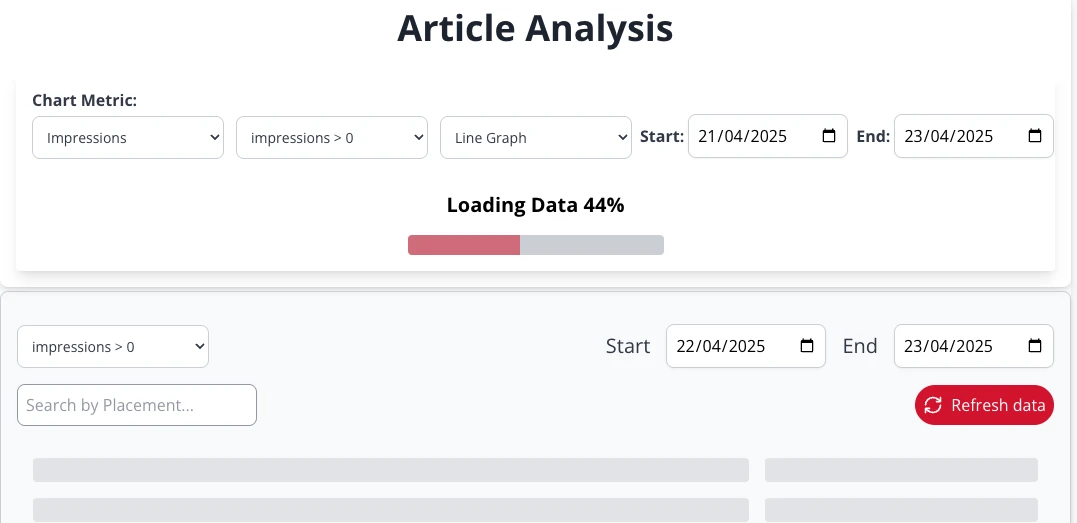Open the Impressions chart metric dropdown
The image size is (1077, 523).
point(128,138)
